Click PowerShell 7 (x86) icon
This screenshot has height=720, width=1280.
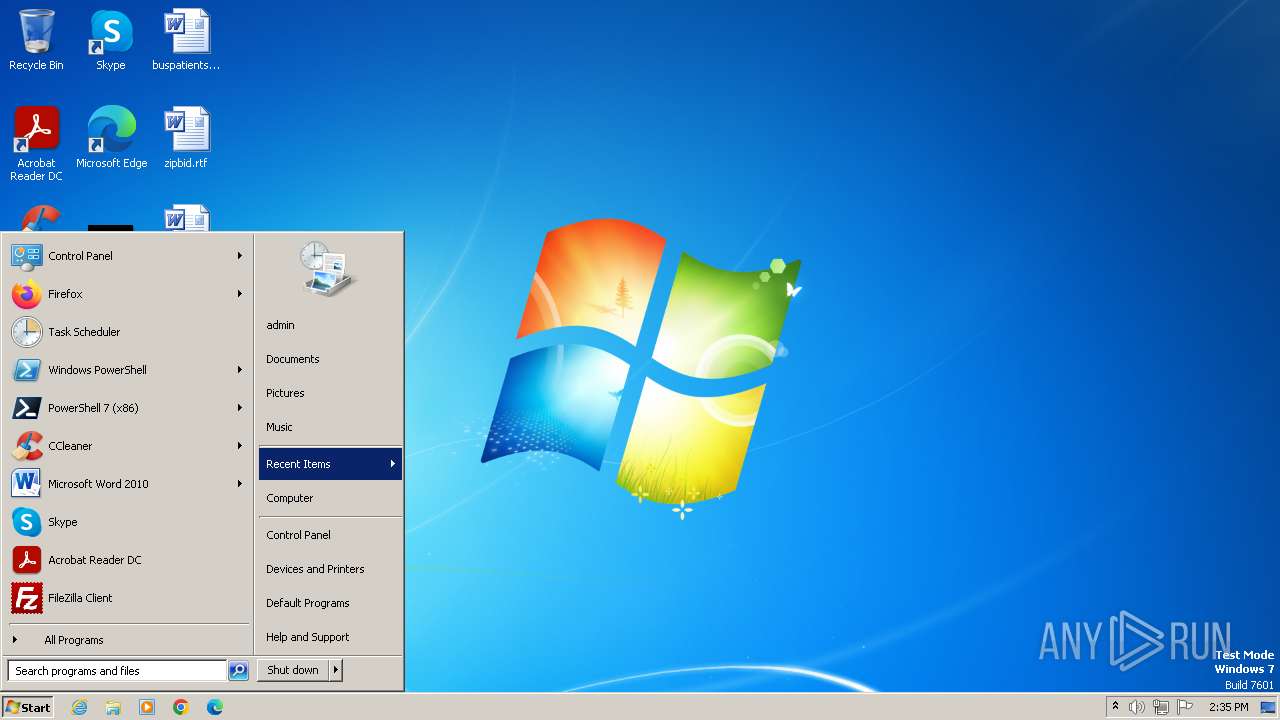pyautogui.click(x=26, y=408)
